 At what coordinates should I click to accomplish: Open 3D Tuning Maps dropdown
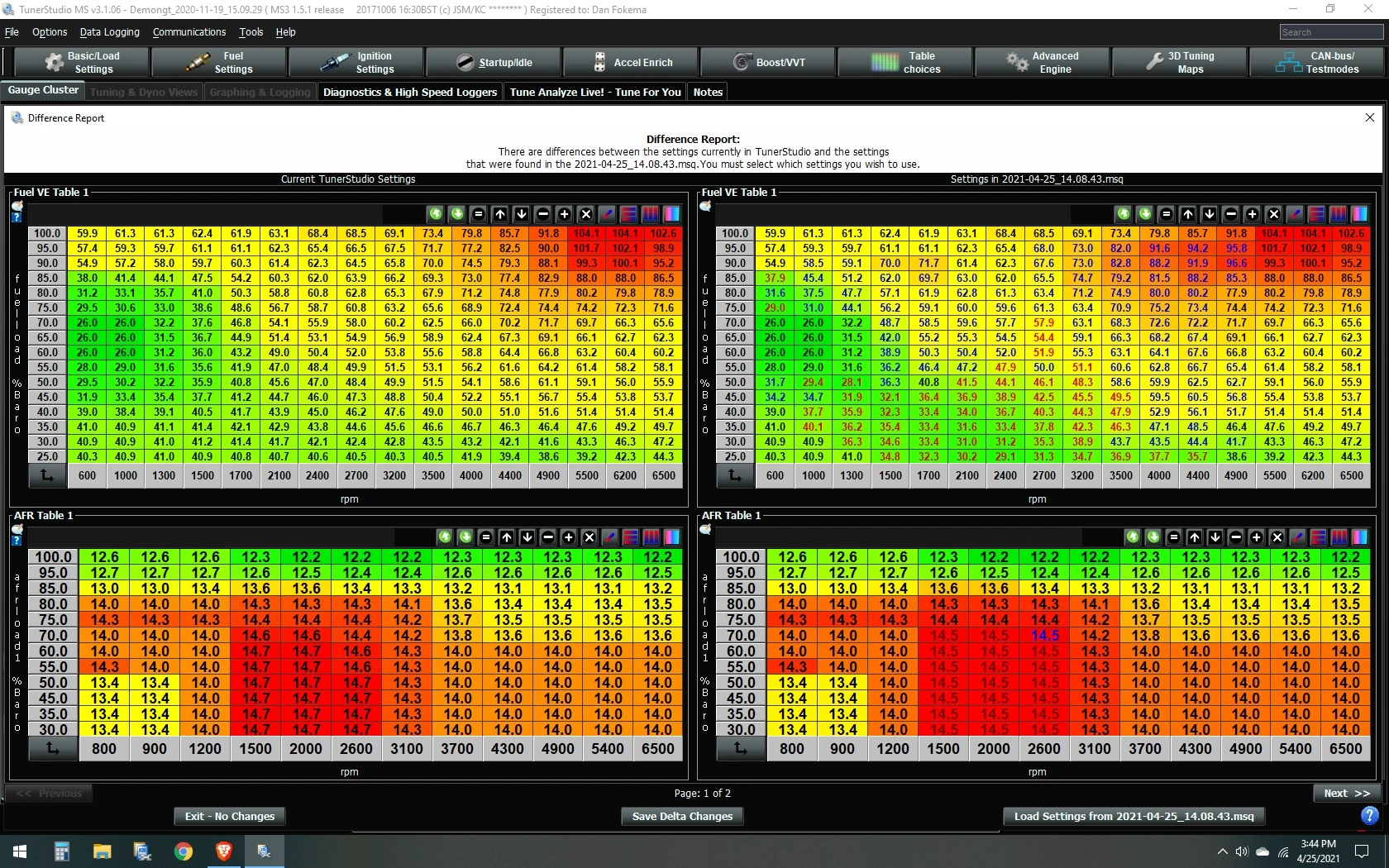1180,63
